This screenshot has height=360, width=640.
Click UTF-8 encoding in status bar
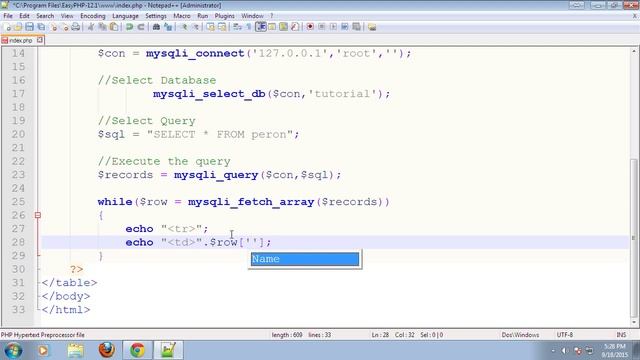[x=564, y=335]
